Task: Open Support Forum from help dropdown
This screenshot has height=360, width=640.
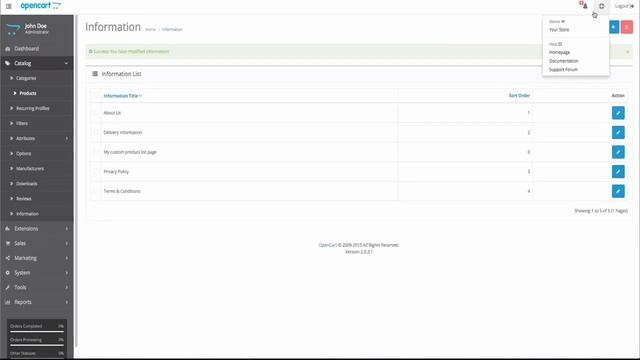Action: [x=563, y=69]
